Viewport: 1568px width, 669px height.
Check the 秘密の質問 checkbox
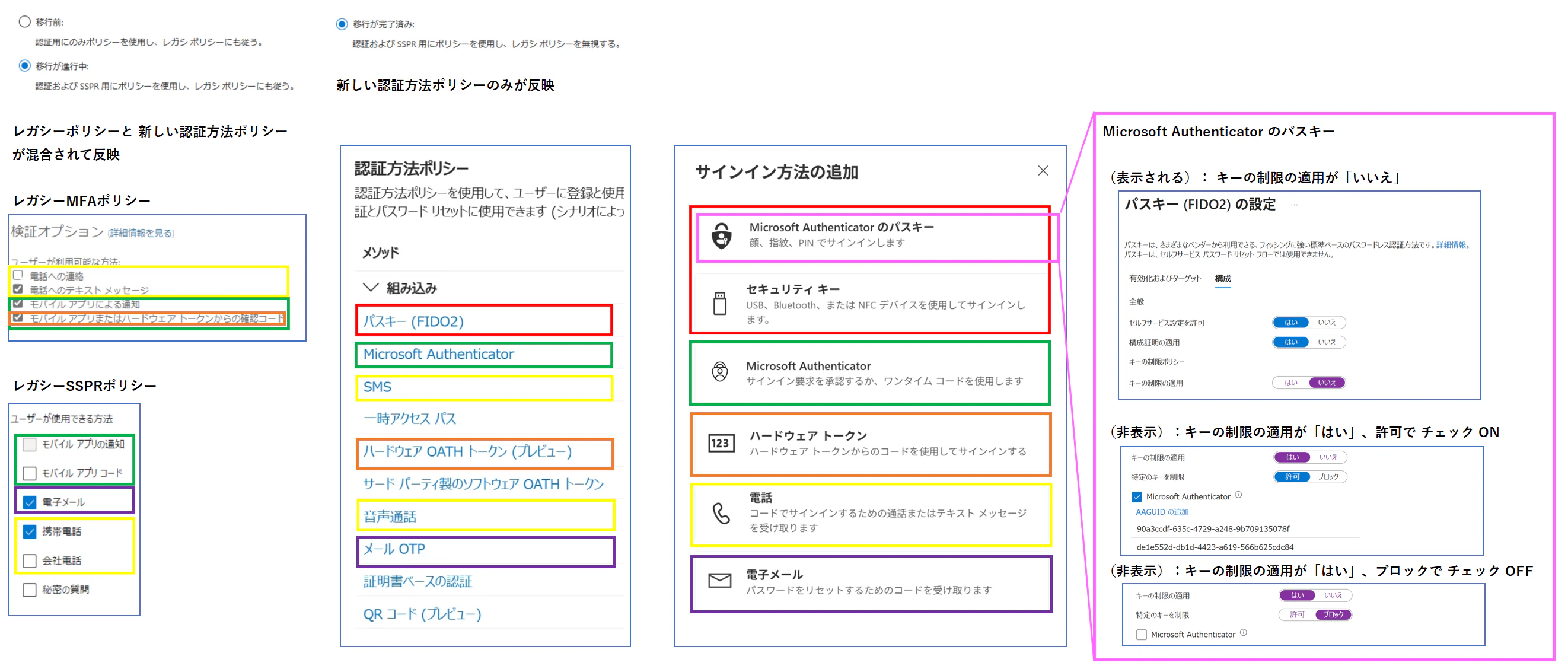tap(29, 590)
